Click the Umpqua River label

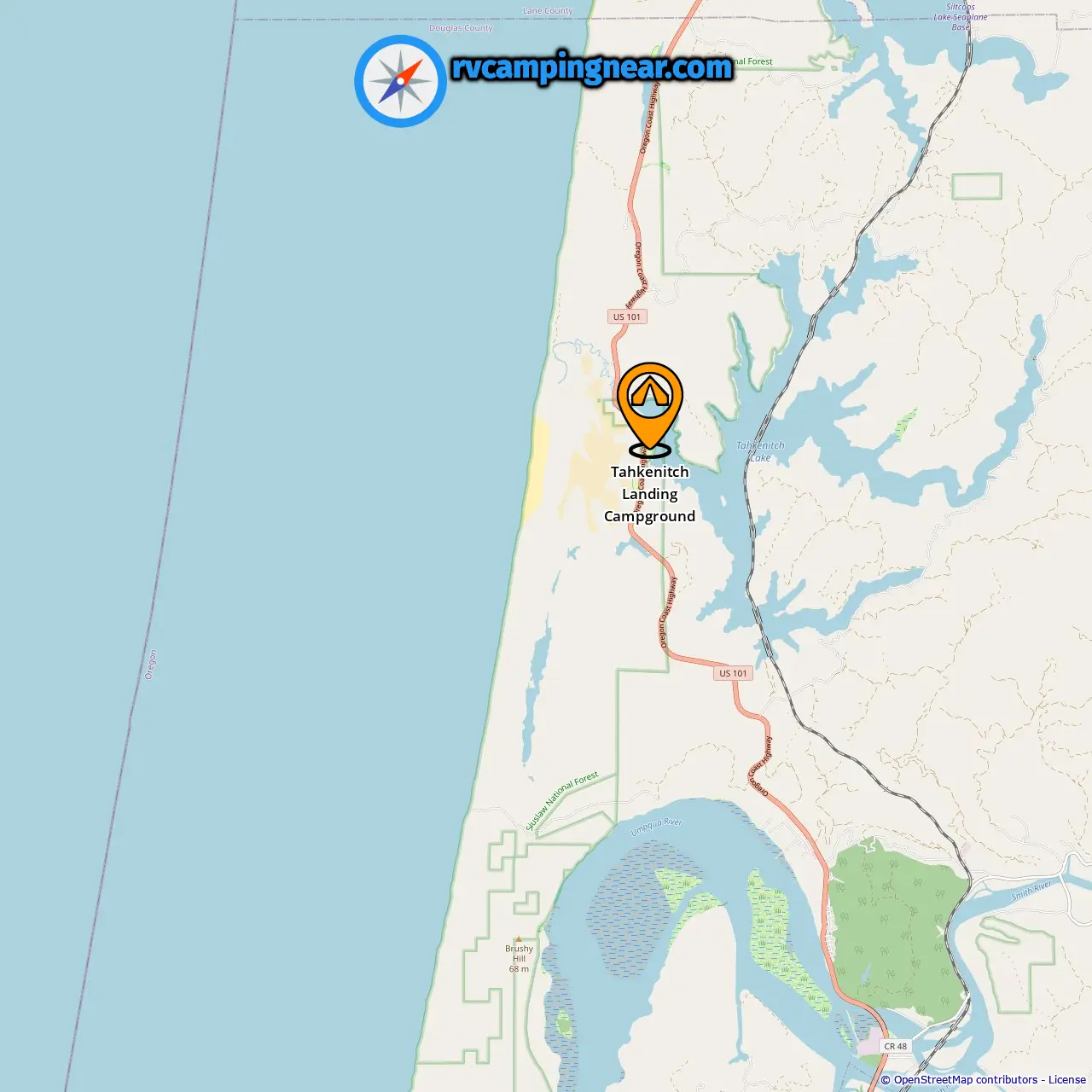pos(657,827)
